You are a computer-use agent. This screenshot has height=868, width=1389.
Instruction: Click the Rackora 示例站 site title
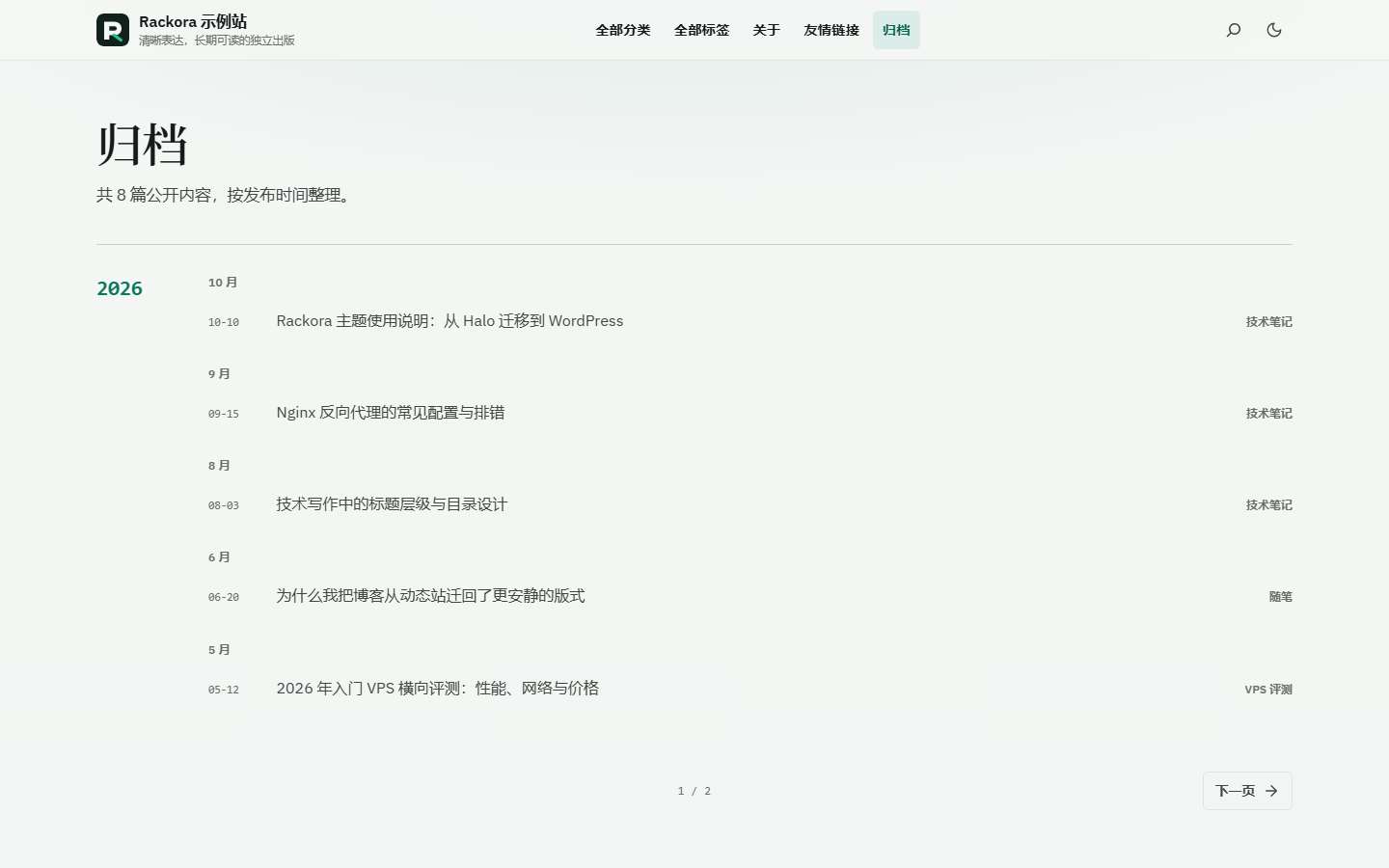[x=193, y=21]
